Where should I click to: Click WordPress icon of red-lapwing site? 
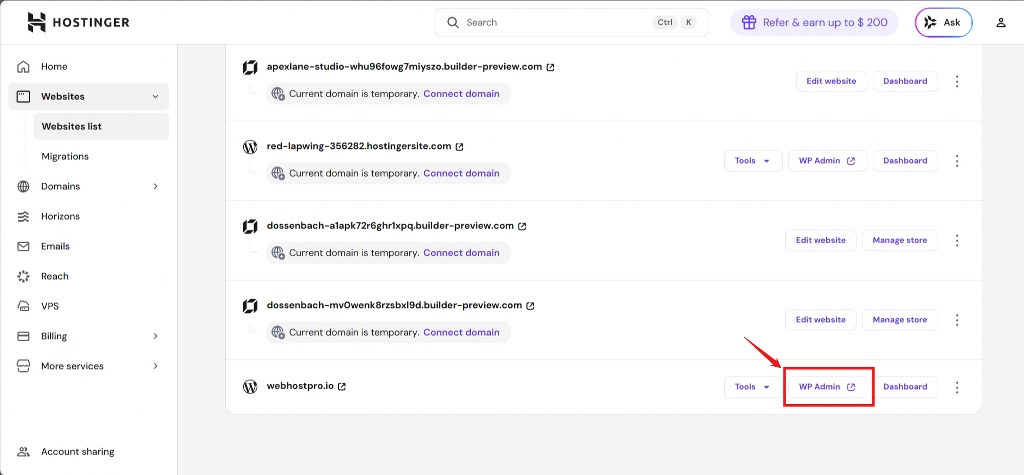click(x=249, y=146)
